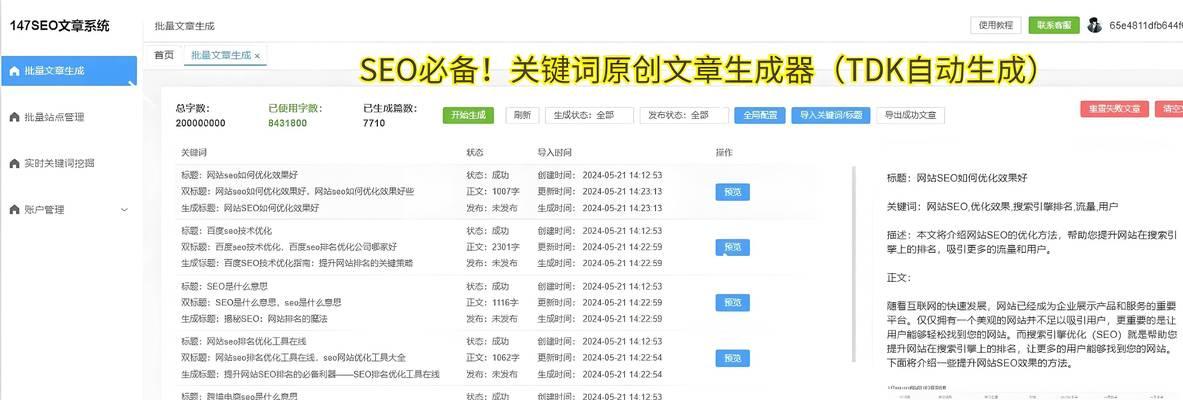Select the 批量文章生成 tab
Image resolution: width=1183 pixels, height=400 pixels.
pyautogui.click(x=220, y=55)
